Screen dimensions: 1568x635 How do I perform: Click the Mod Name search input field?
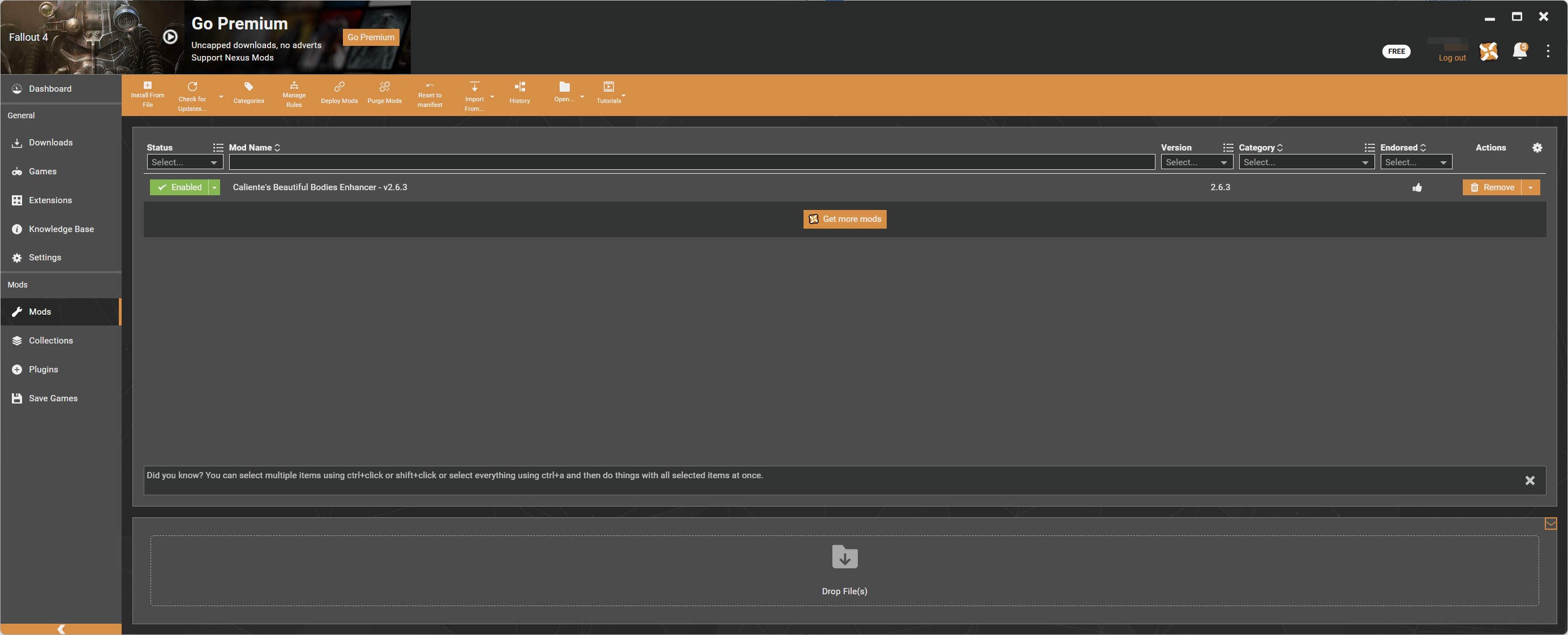click(x=691, y=161)
